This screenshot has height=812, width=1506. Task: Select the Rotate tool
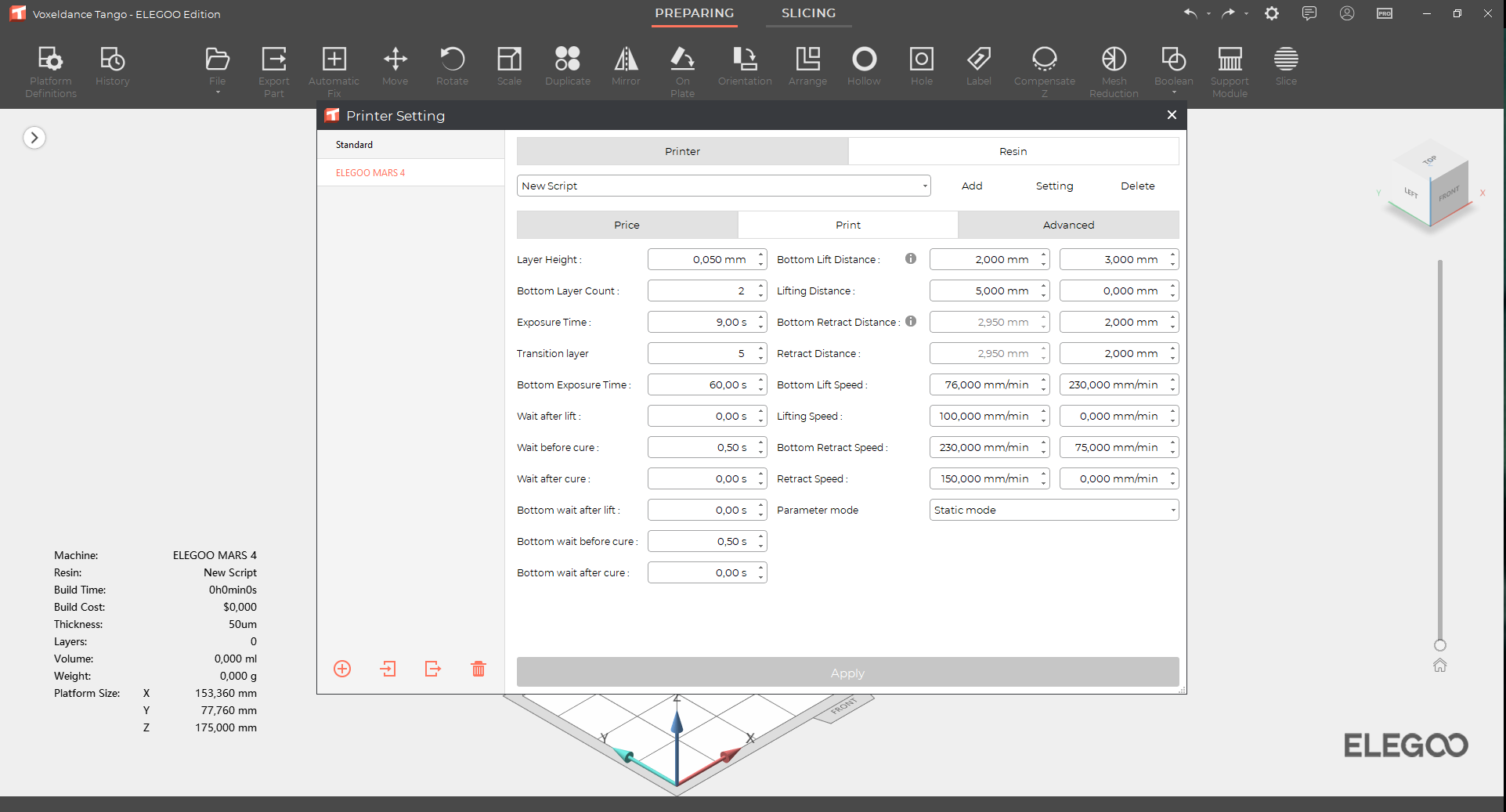(x=453, y=66)
